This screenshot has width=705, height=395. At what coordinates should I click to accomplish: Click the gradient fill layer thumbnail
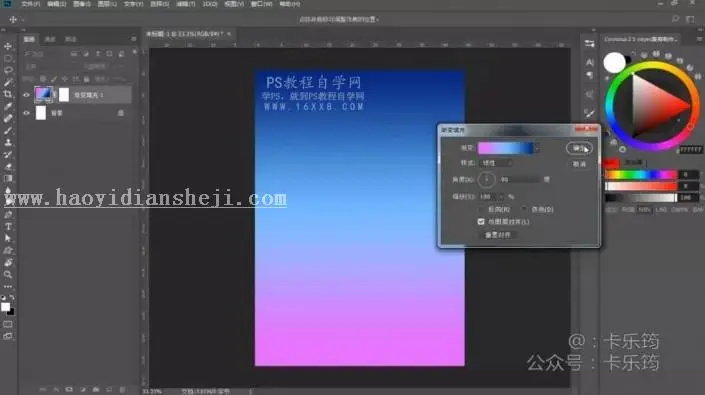pyautogui.click(x=43, y=95)
